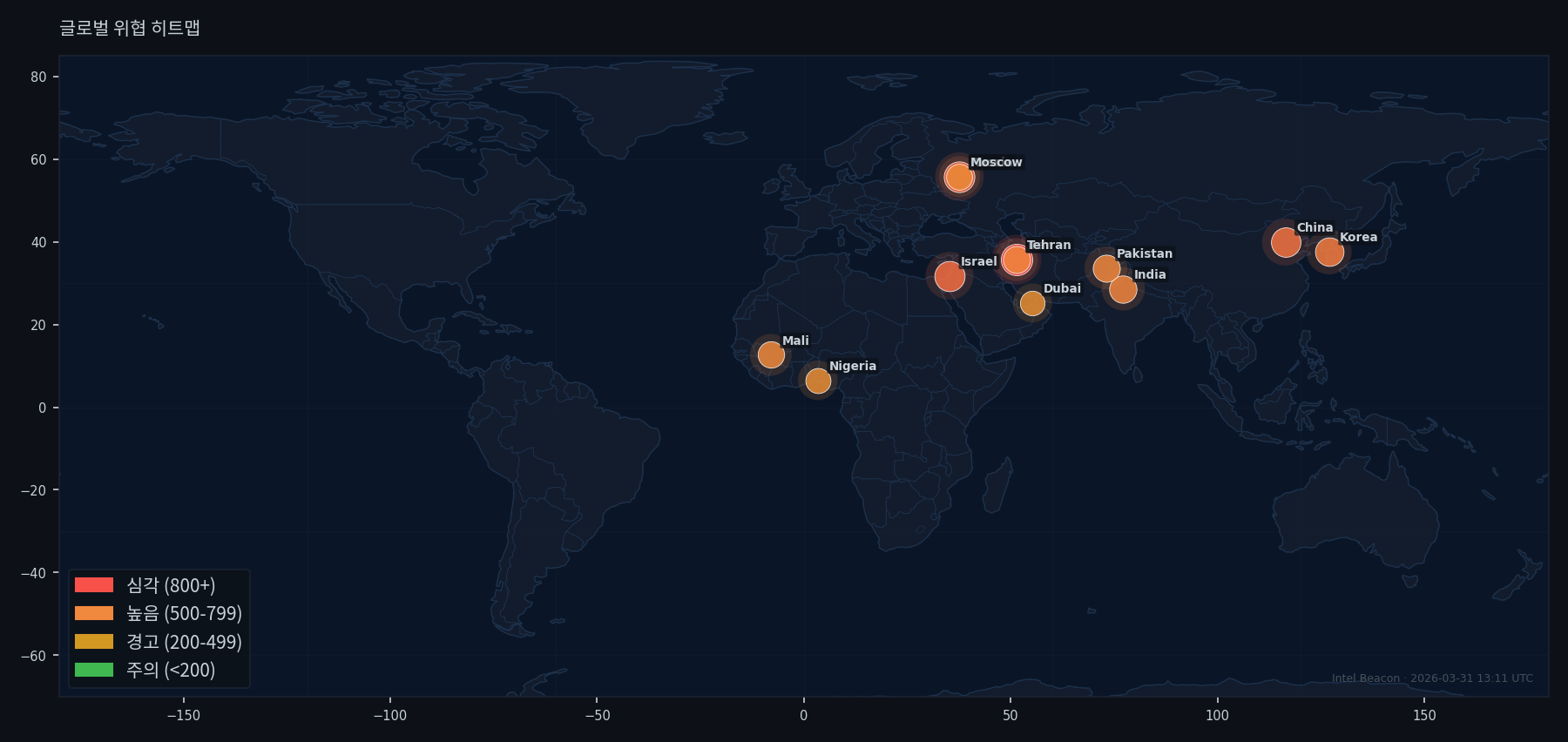Click the Moscow threat marker
1568x742 pixels.
click(959, 178)
